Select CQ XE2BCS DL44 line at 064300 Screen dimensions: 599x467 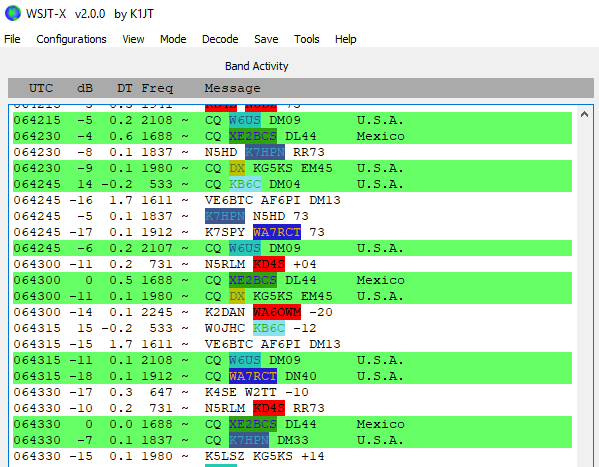(x=292, y=280)
